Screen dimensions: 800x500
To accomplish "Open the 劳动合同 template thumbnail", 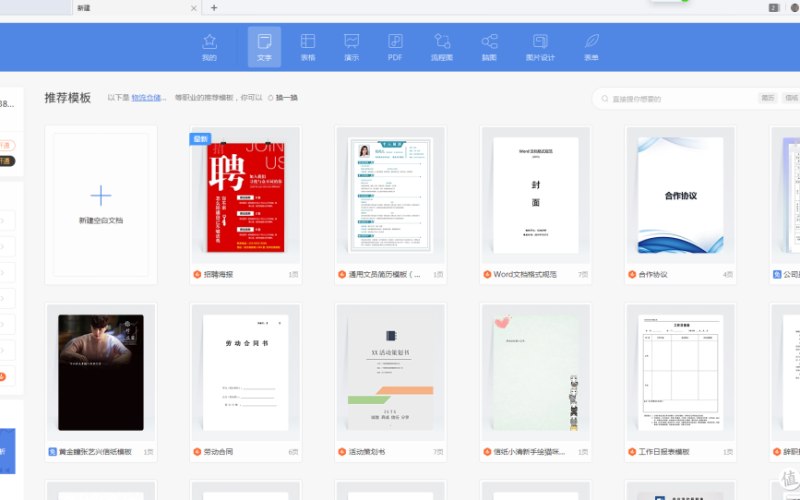I will click(x=246, y=372).
